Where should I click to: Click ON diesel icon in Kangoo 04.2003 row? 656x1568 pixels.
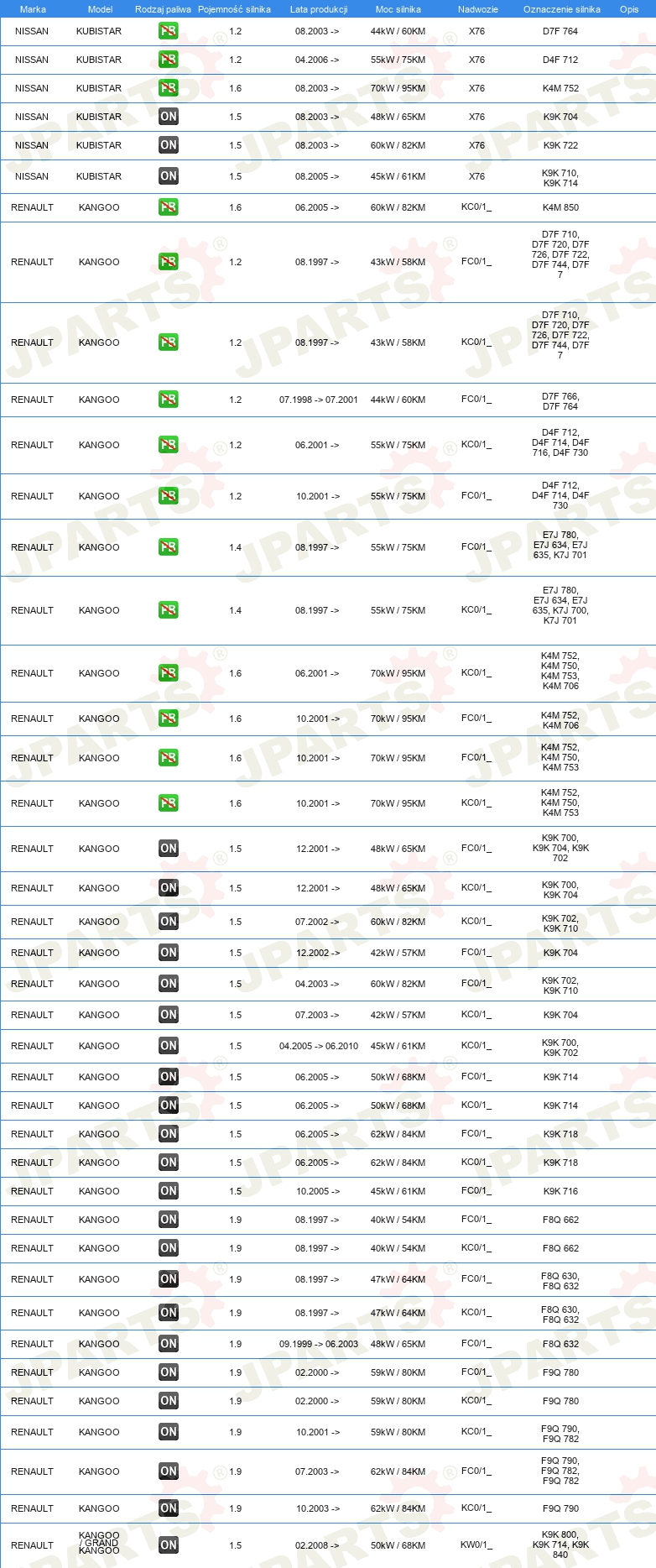(169, 984)
